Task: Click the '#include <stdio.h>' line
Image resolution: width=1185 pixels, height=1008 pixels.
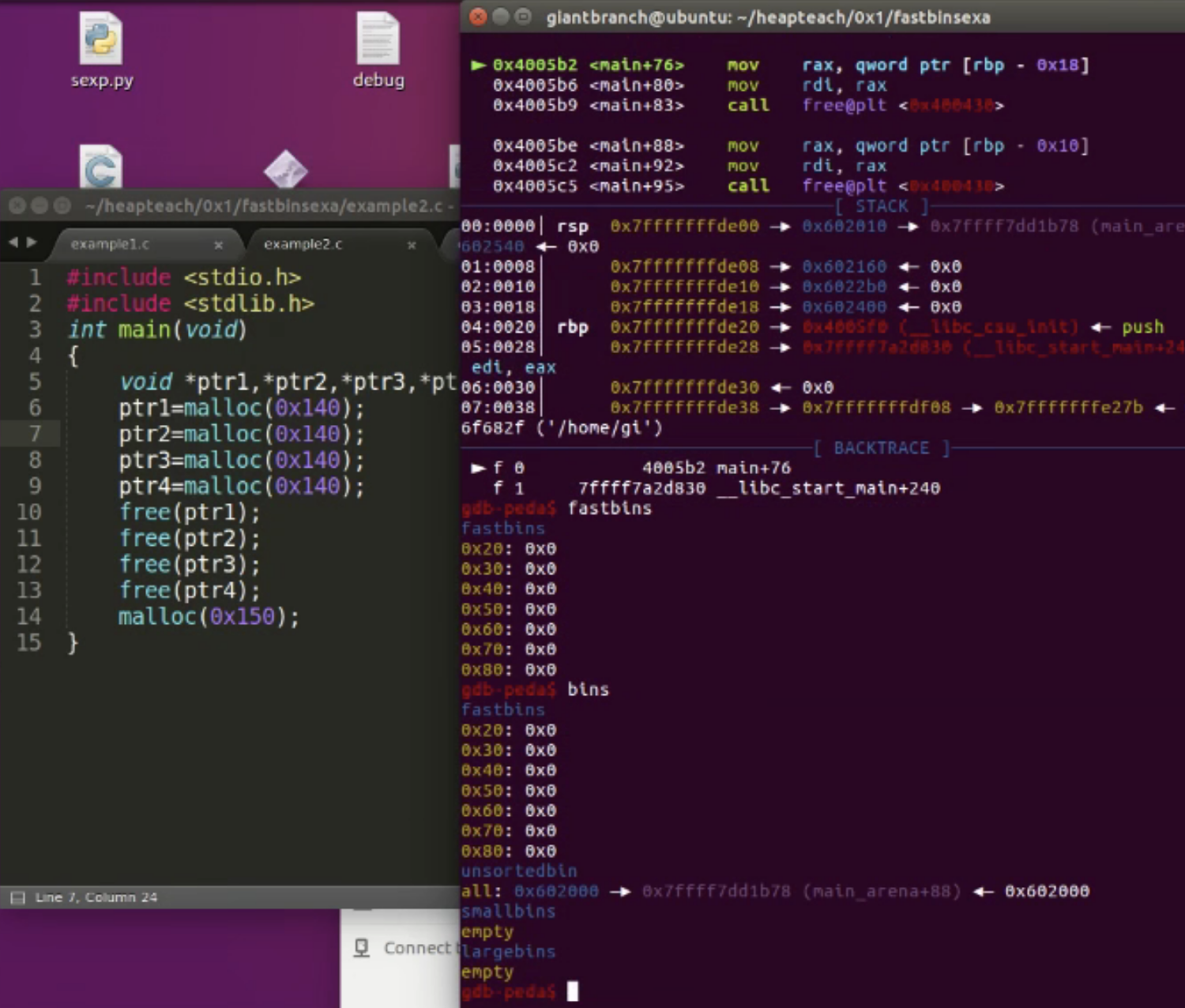Action: (x=184, y=277)
